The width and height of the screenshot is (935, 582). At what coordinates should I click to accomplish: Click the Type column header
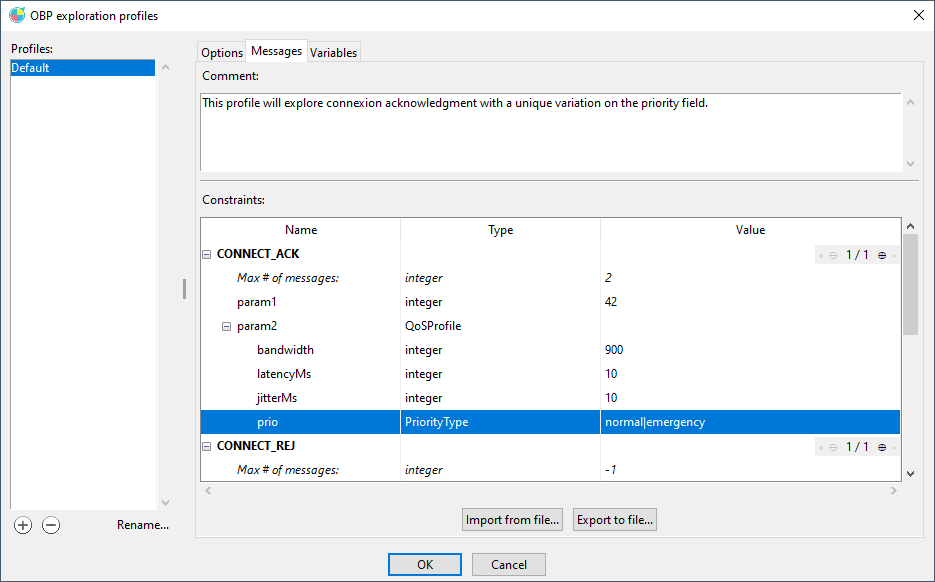(x=500, y=230)
